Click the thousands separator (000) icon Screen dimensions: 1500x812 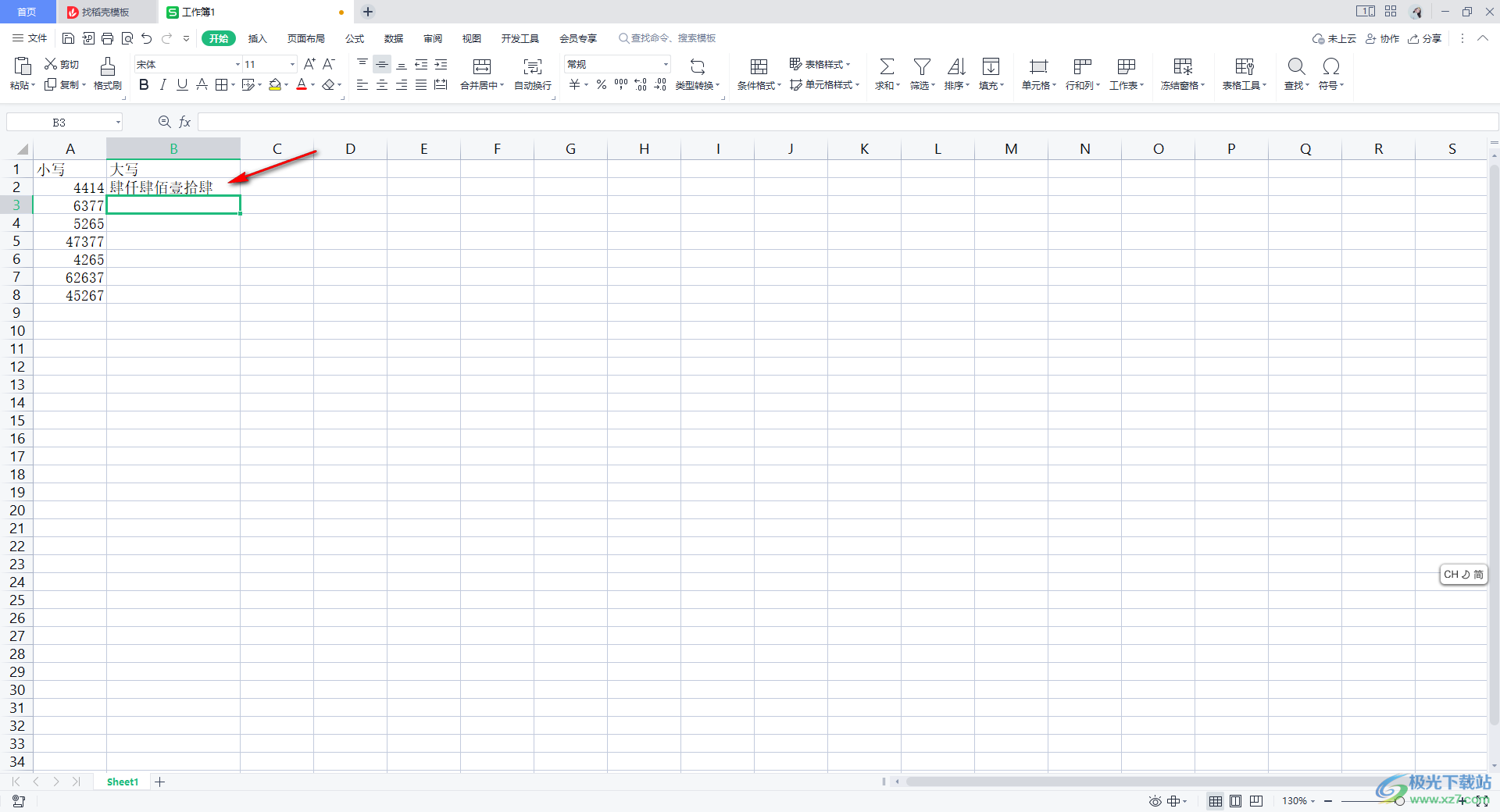point(621,84)
